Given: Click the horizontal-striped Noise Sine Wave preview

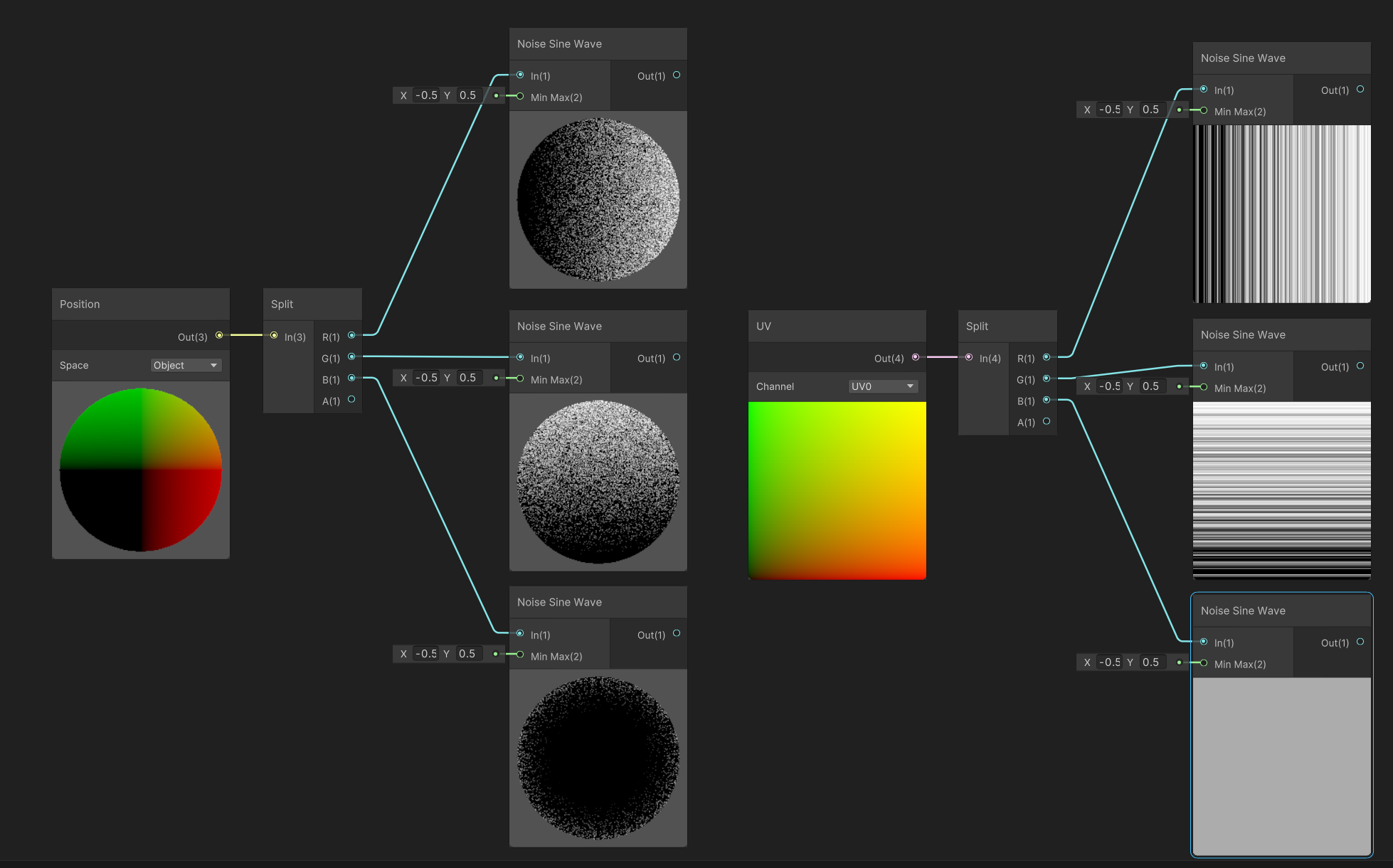Looking at the screenshot, I should [x=1281, y=490].
